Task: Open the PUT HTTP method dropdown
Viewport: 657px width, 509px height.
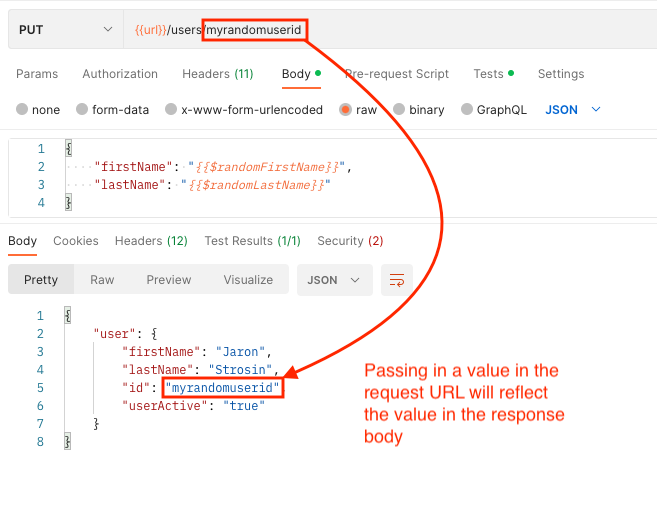Action: 65,30
